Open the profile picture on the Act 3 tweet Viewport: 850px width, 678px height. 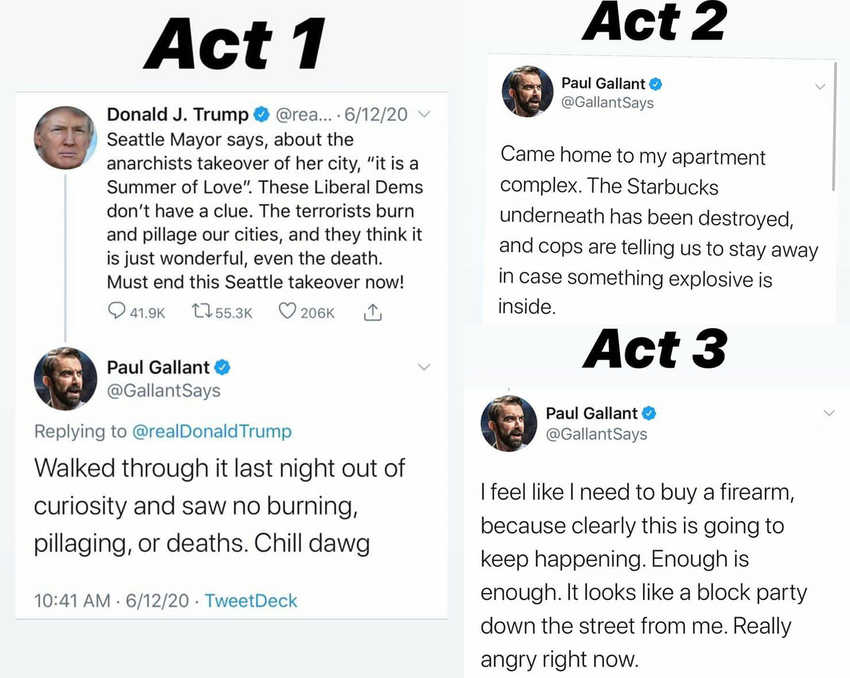coord(509,423)
